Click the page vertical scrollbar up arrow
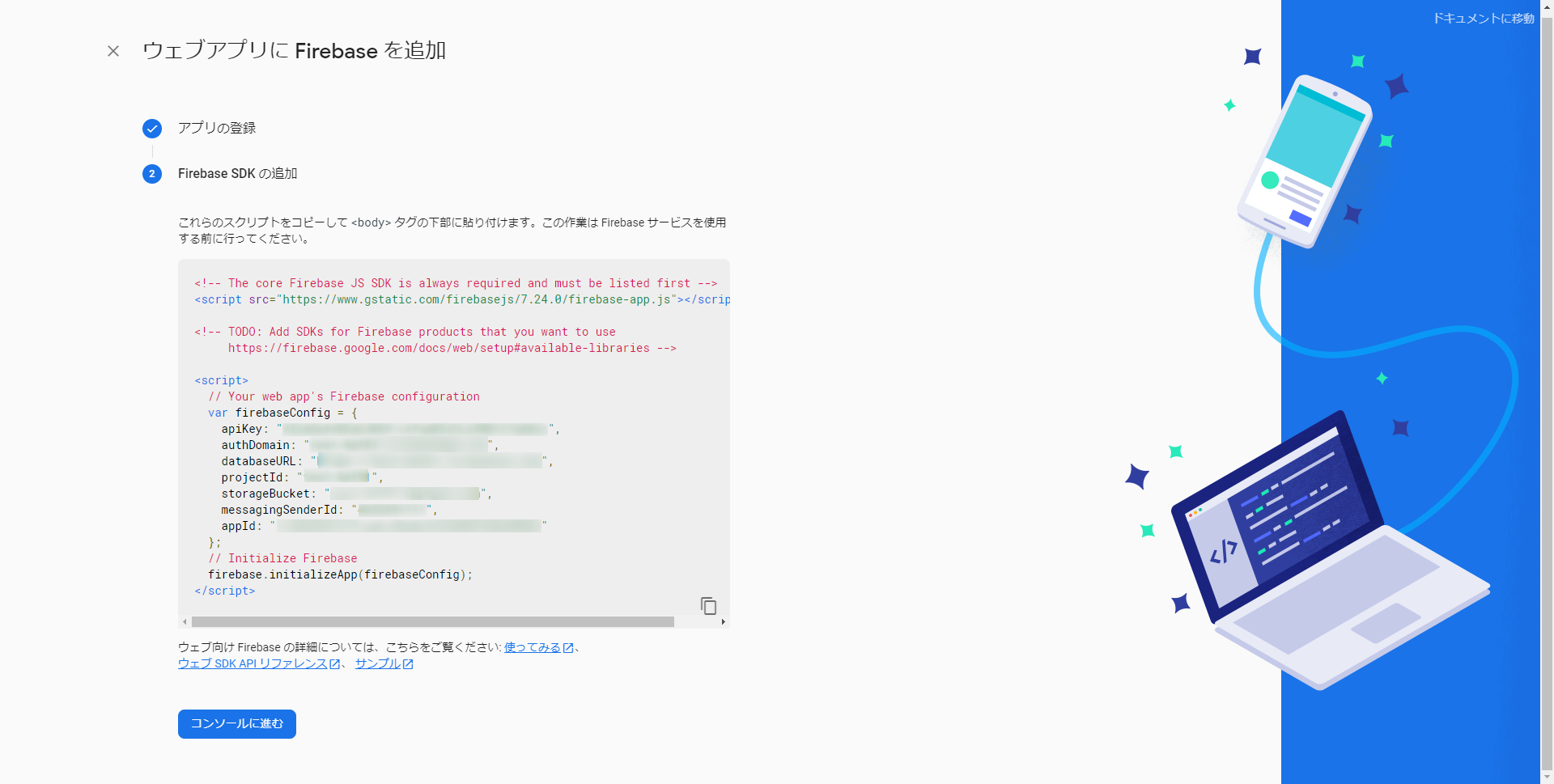Viewport: 1554px width, 784px height. tap(1547, 6)
